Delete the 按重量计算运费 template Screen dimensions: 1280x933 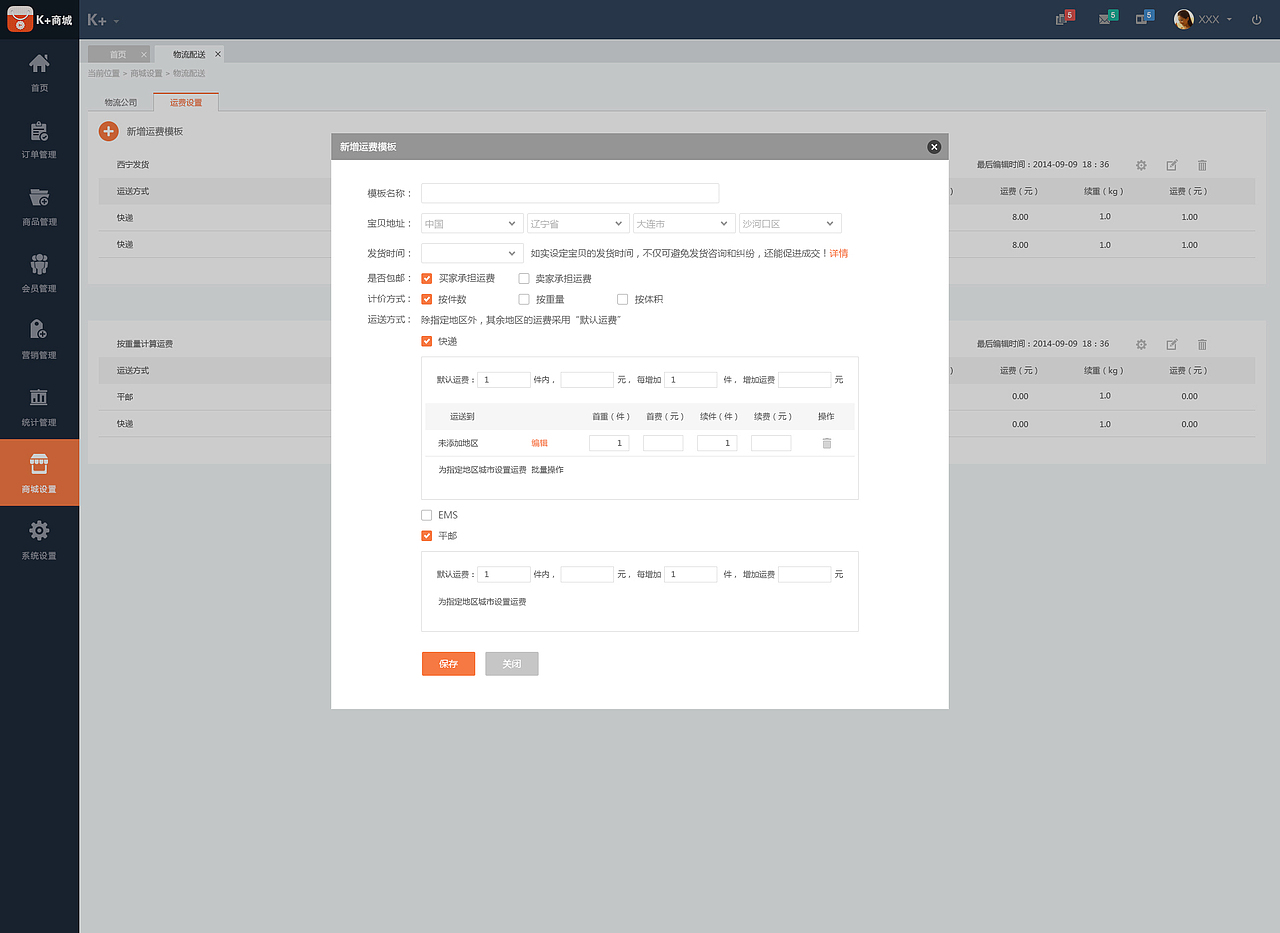[x=1202, y=344]
